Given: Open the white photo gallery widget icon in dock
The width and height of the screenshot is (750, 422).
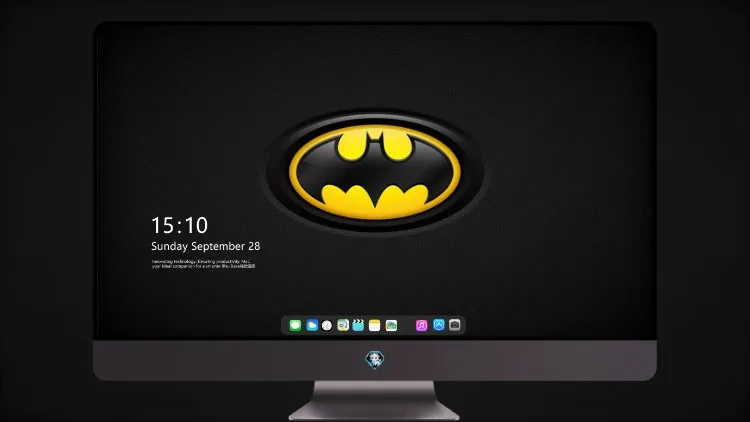Looking at the screenshot, I should (x=391, y=325).
